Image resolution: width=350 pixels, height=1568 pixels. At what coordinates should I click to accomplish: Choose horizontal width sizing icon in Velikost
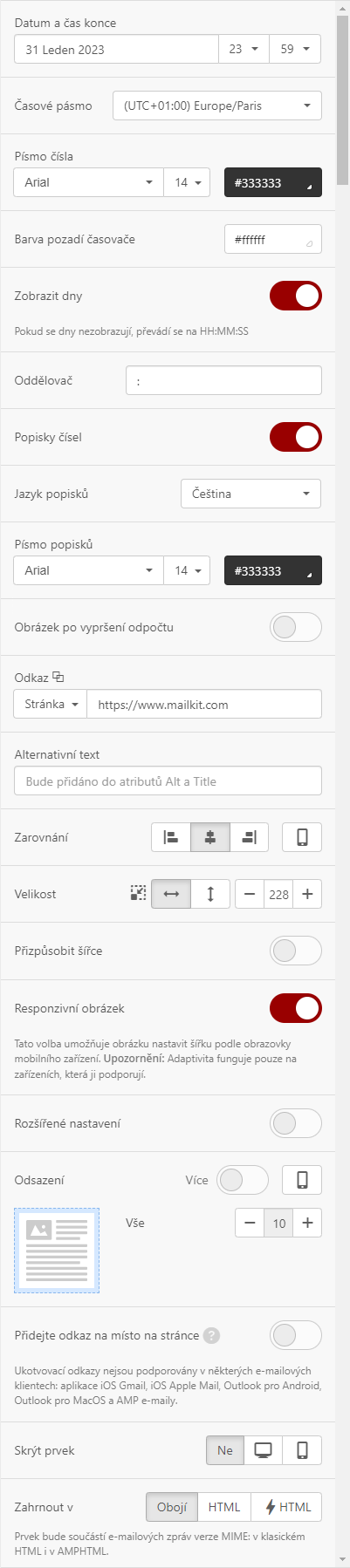pyautogui.click(x=171, y=894)
